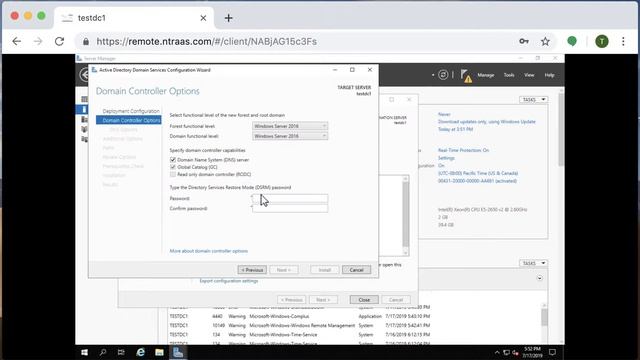
Task: Click the green extension icon
Action: [572, 41]
